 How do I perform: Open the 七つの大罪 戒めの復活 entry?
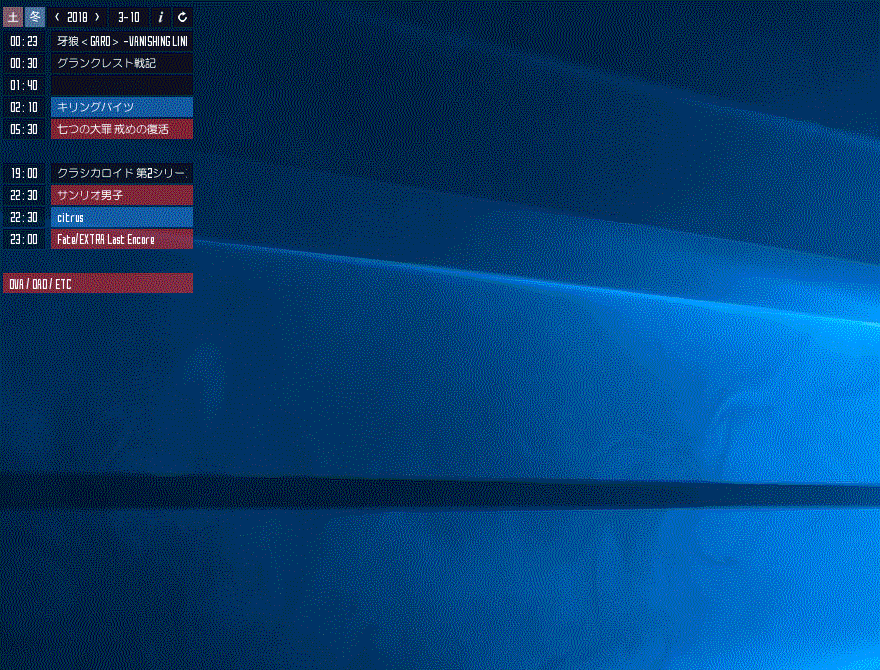(122, 129)
